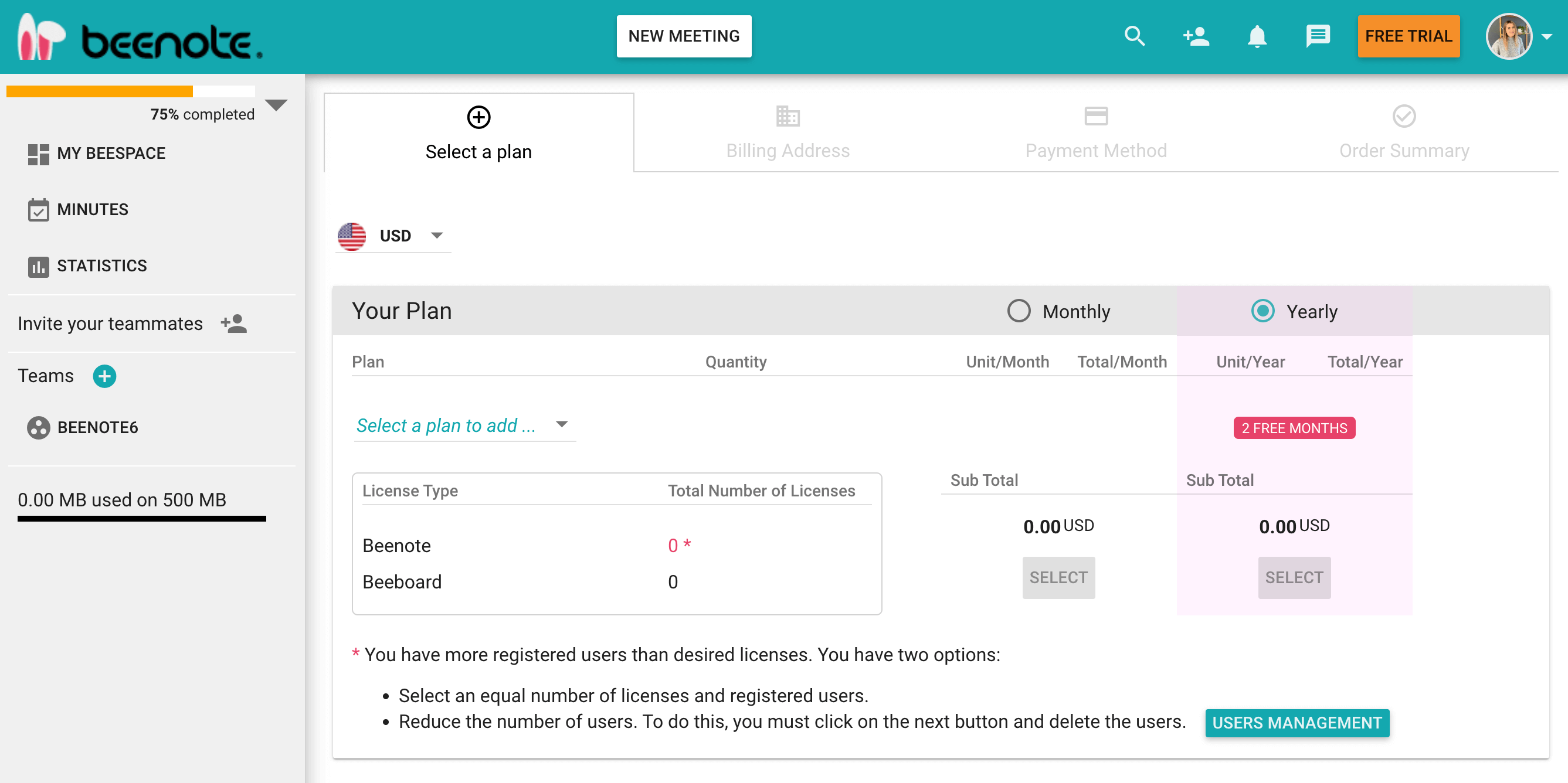Screen dimensions: 1568x783
Task: Click the storage usage bar
Action: point(141,519)
